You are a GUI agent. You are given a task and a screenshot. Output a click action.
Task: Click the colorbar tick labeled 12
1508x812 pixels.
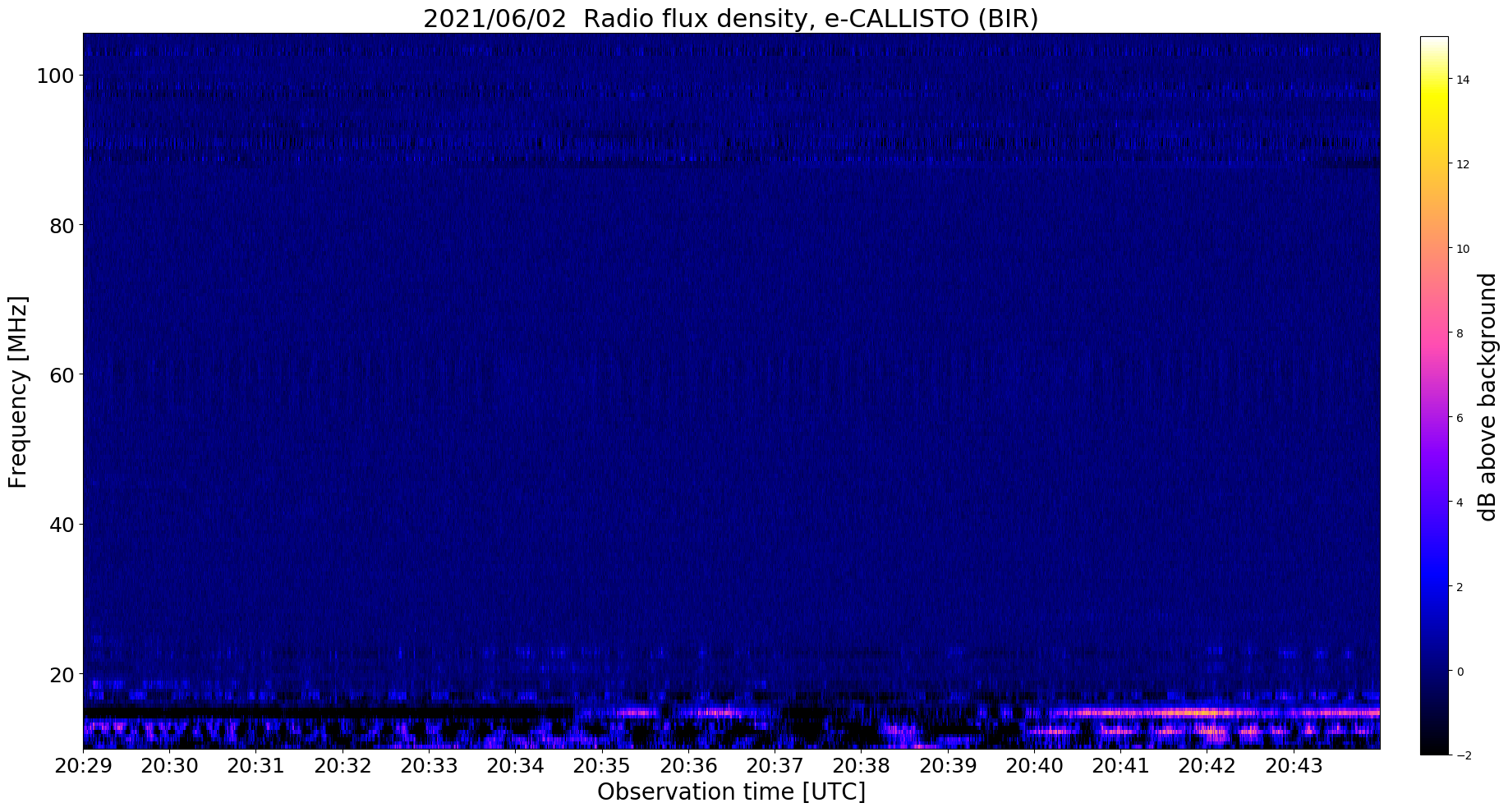pyautogui.click(x=1463, y=164)
